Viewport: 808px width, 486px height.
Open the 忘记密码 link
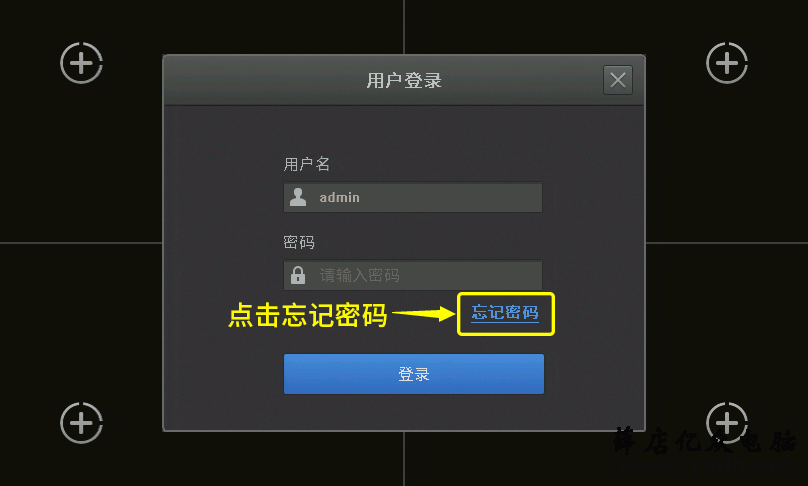click(x=505, y=313)
